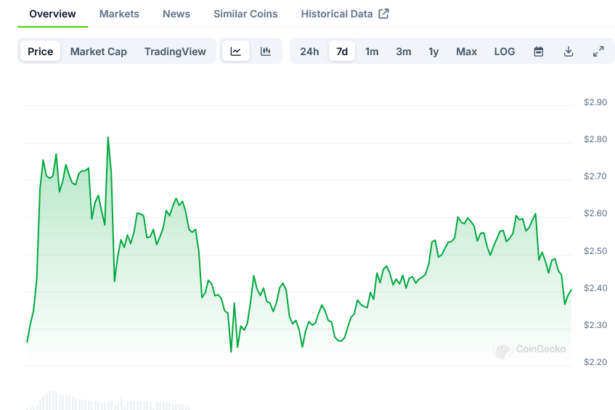Viewport: 615px width, 410px height.
Task: Select the Price chart mode
Action: tap(41, 52)
